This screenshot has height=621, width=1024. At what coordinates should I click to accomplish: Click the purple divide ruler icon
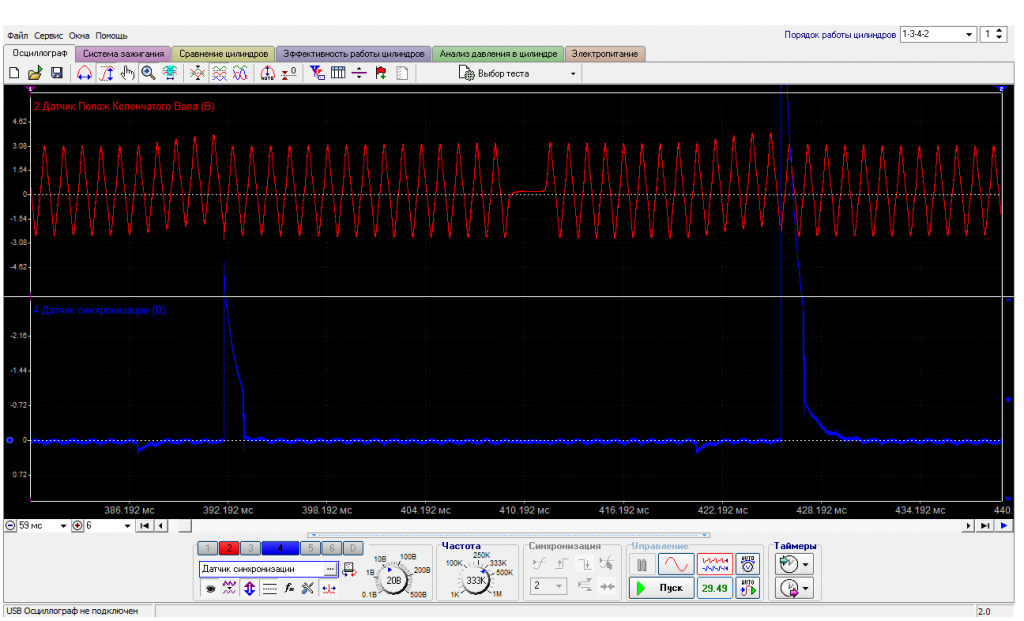point(359,73)
